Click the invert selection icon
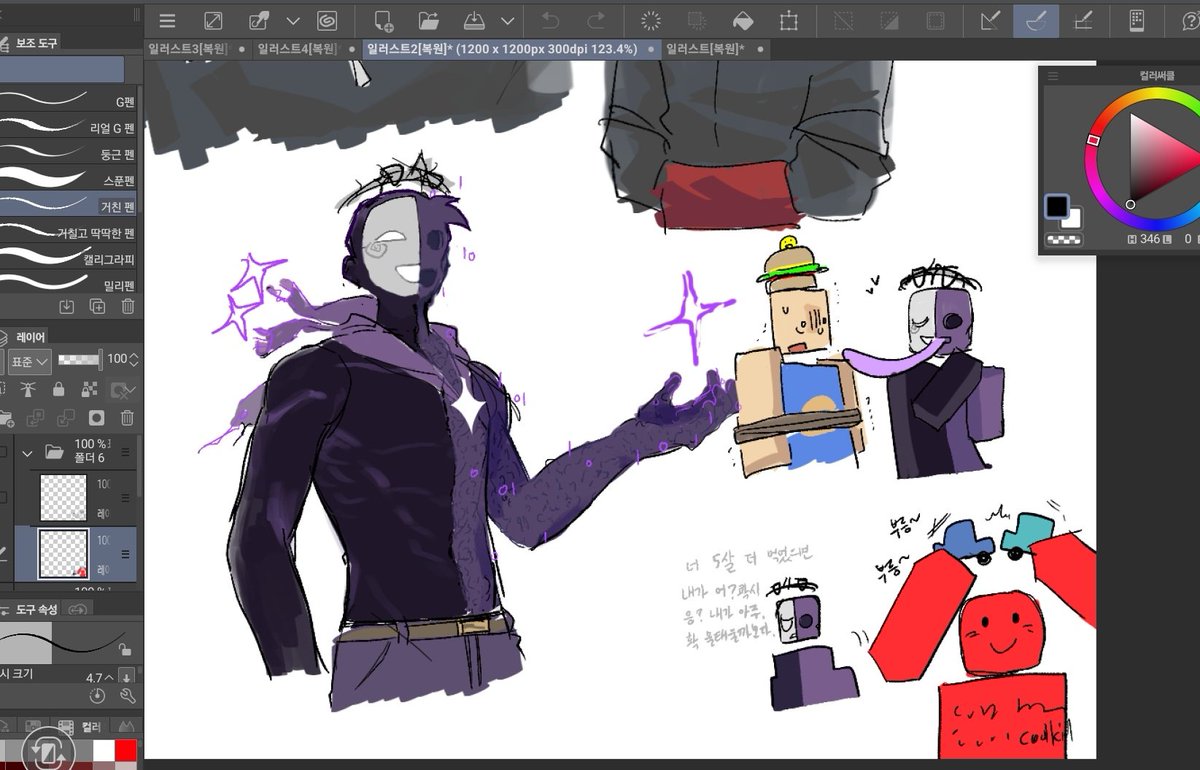Image resolution: width=1200 pixels, height=770 pixels. pyautogui.click(x=890, y=20)
